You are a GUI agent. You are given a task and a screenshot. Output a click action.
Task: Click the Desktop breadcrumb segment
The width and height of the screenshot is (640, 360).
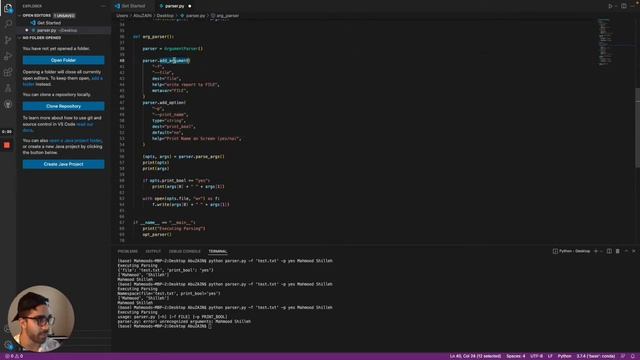click(165, 16)
